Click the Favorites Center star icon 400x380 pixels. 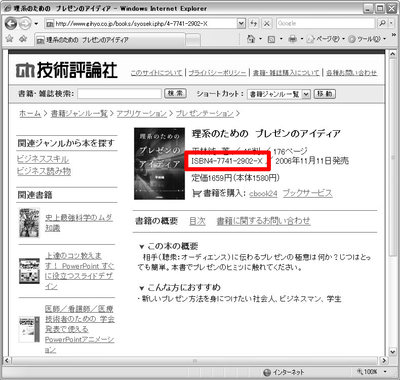[x=9, y=39]
